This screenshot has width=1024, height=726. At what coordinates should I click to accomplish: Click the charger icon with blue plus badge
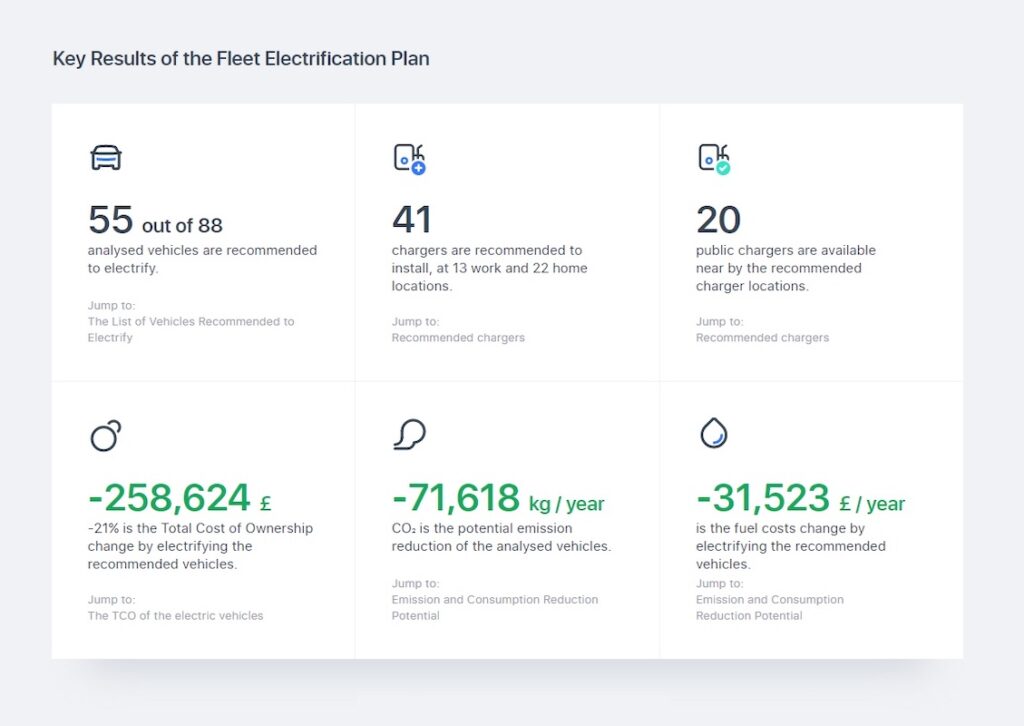click(x=409, y=158)
